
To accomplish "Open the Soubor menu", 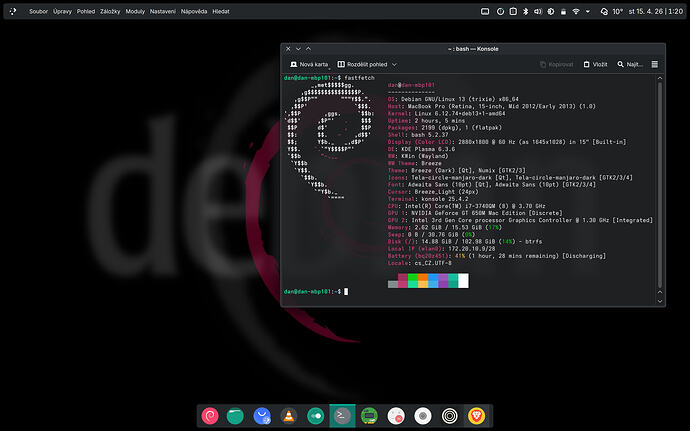I will [38, 11].
